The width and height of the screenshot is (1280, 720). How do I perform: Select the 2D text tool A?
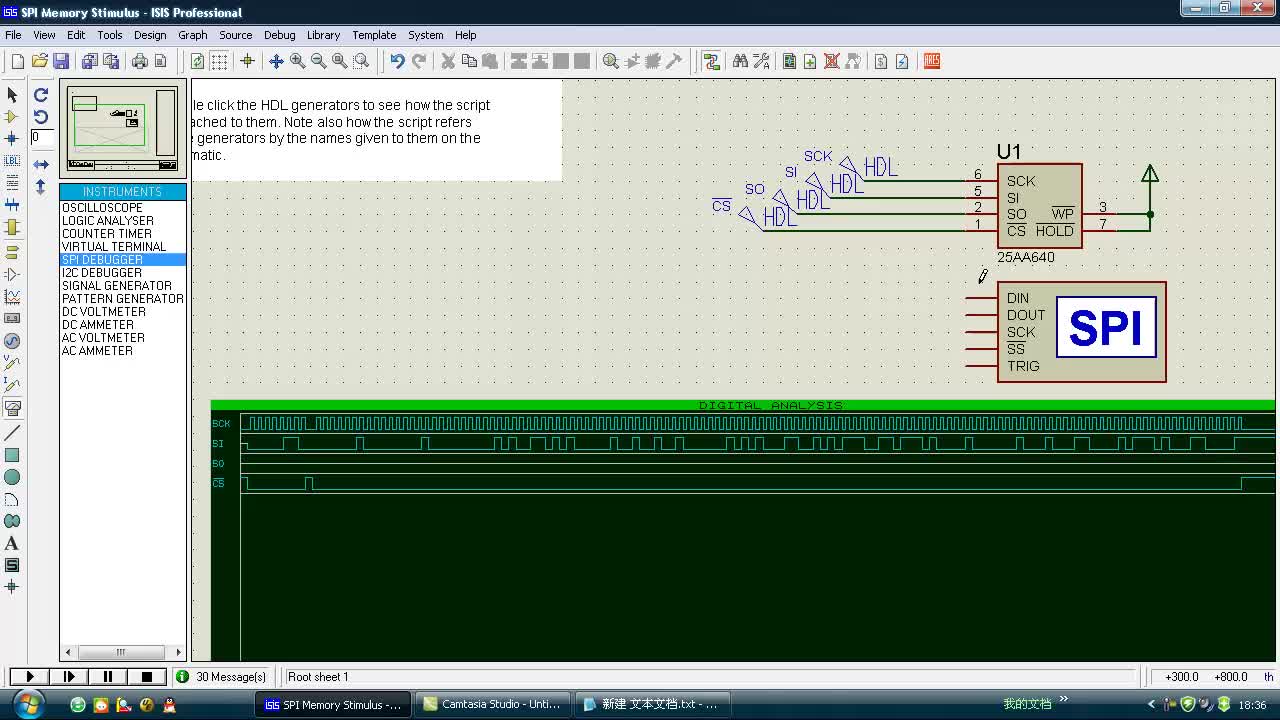(12, 543)
